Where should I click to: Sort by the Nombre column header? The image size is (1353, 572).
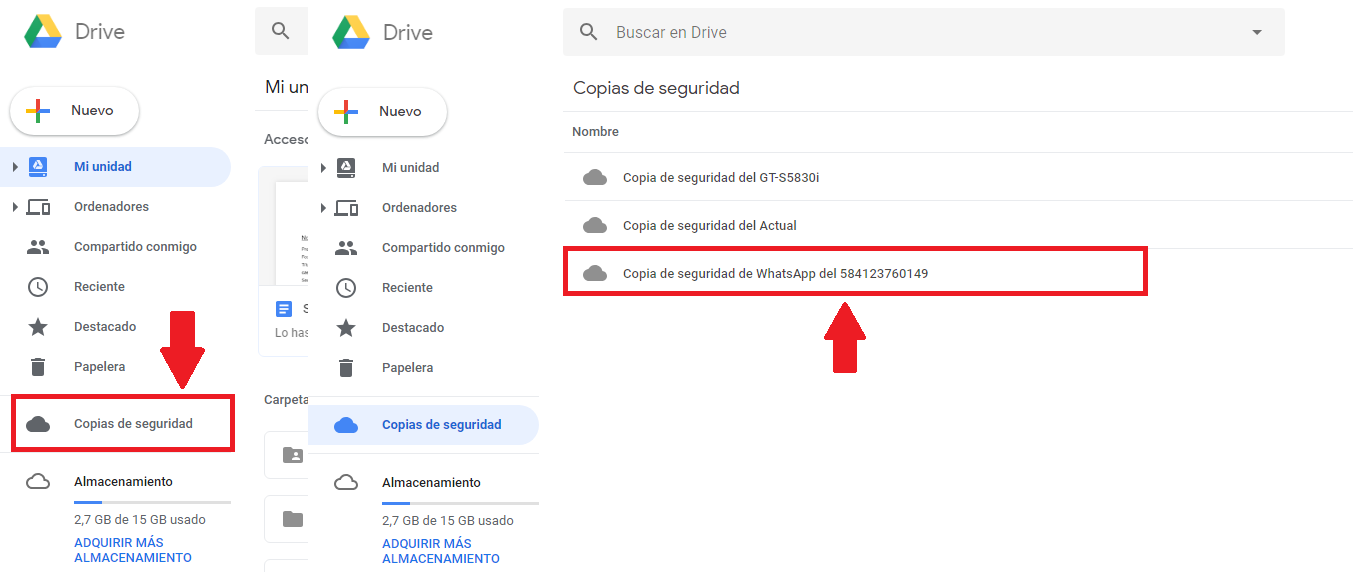point(595,132)
